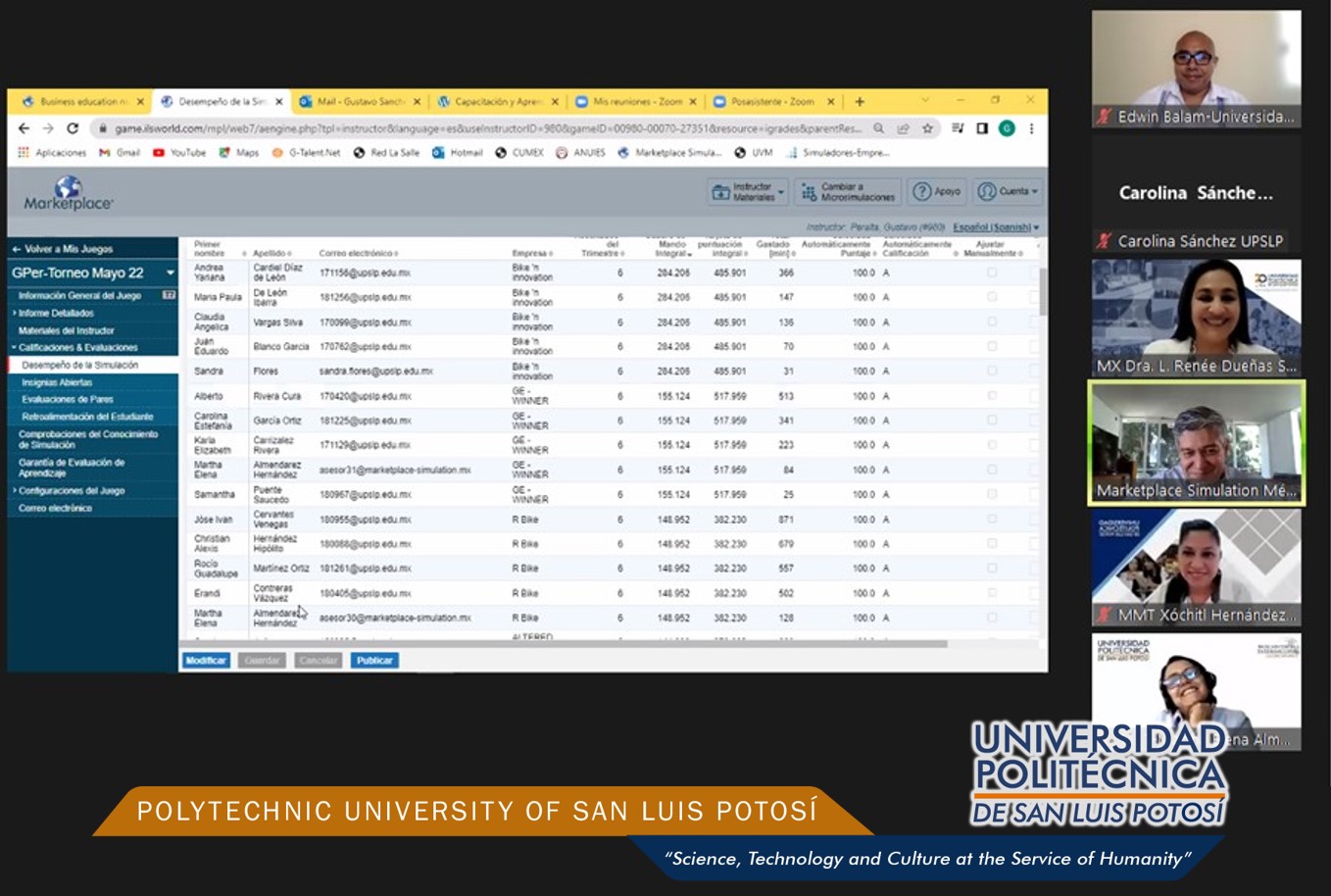Expand Configuraciones del Juego in sidebar
This screenshot has width=1331, height=896.
pyautogui.click(x=70, y=490)
